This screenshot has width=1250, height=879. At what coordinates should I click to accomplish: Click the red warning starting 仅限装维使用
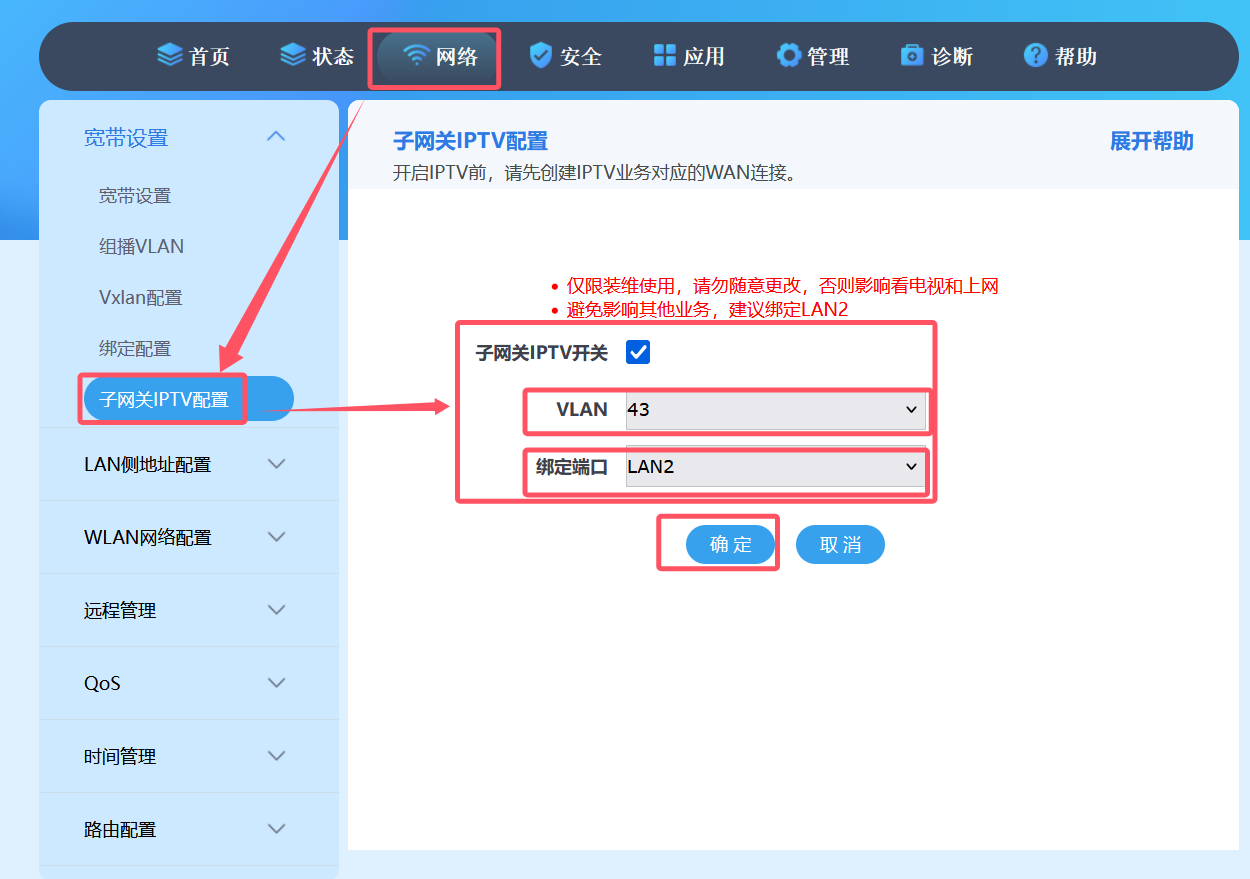pyautogui.click(x=783, y=286)
